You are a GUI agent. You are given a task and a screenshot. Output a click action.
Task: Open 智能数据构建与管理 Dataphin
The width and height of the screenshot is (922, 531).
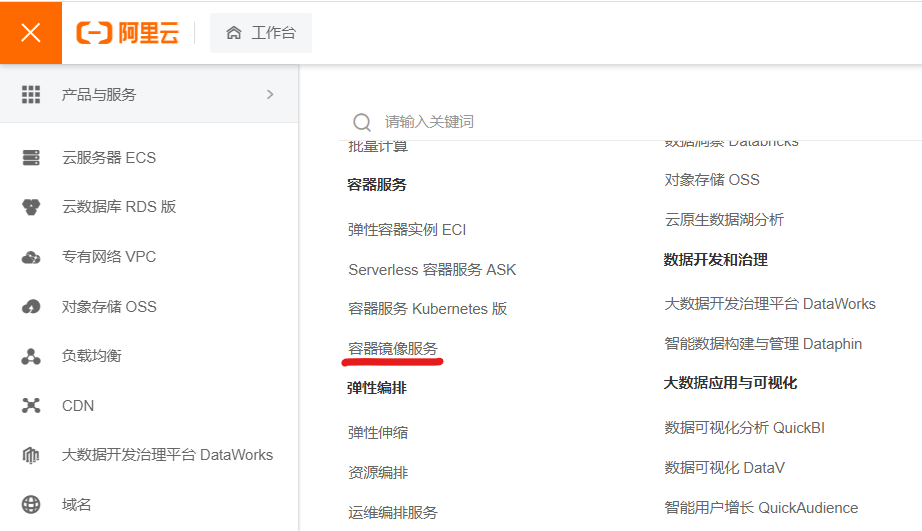[763, 344]
